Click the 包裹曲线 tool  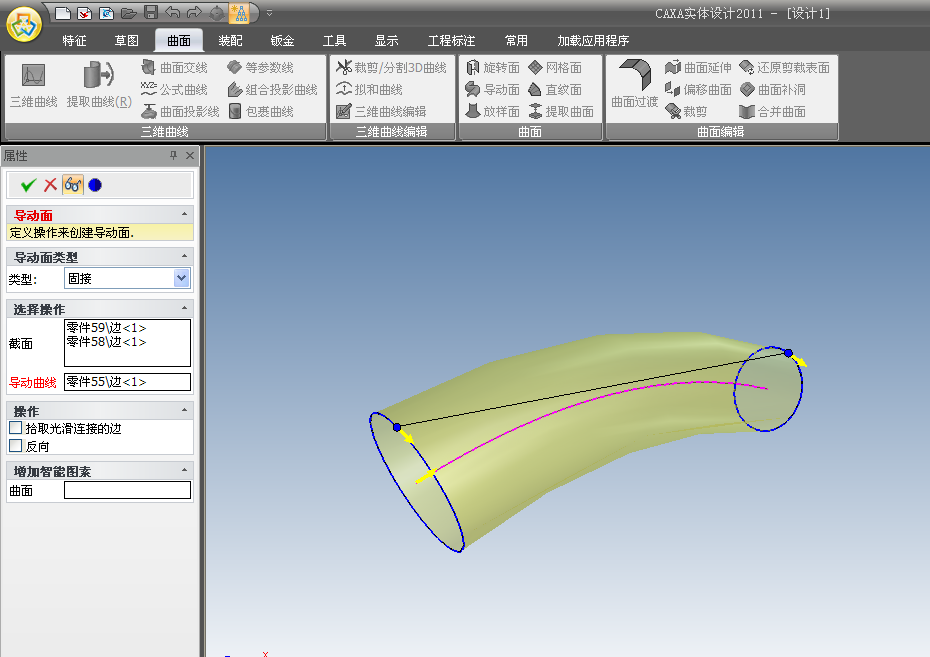click(260, 111)
